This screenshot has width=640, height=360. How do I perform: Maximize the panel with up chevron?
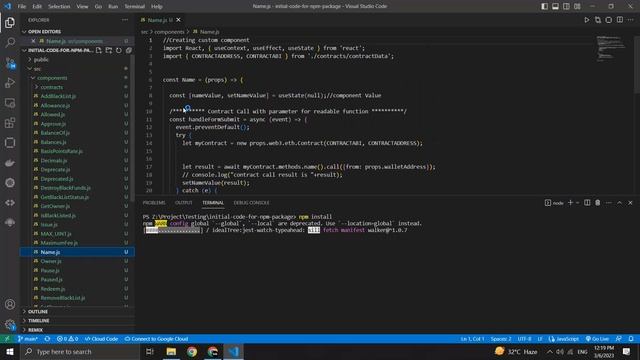coord(619,202)
